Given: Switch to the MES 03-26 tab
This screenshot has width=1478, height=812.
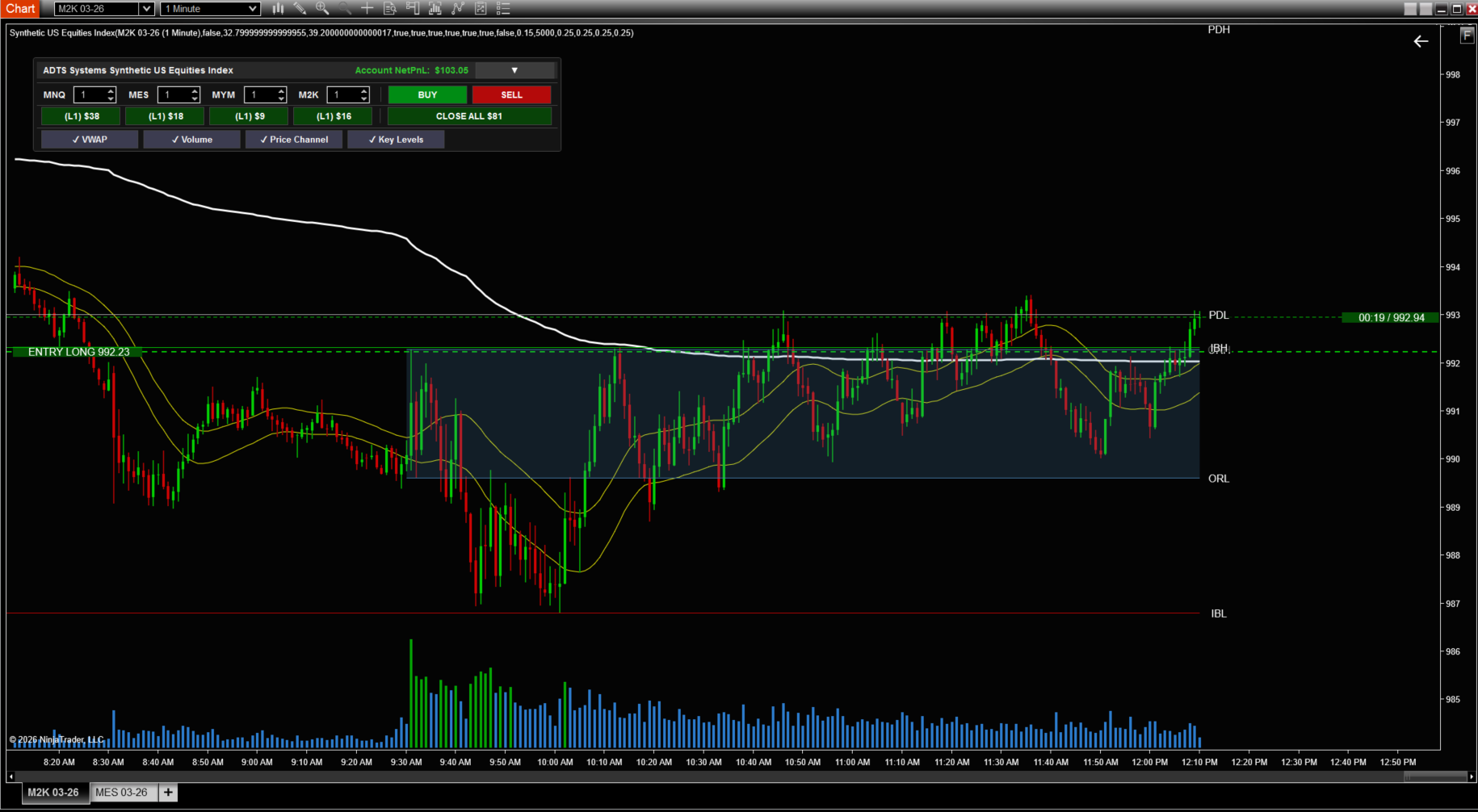Looking at the screenshot, I should tap(121, 792).
